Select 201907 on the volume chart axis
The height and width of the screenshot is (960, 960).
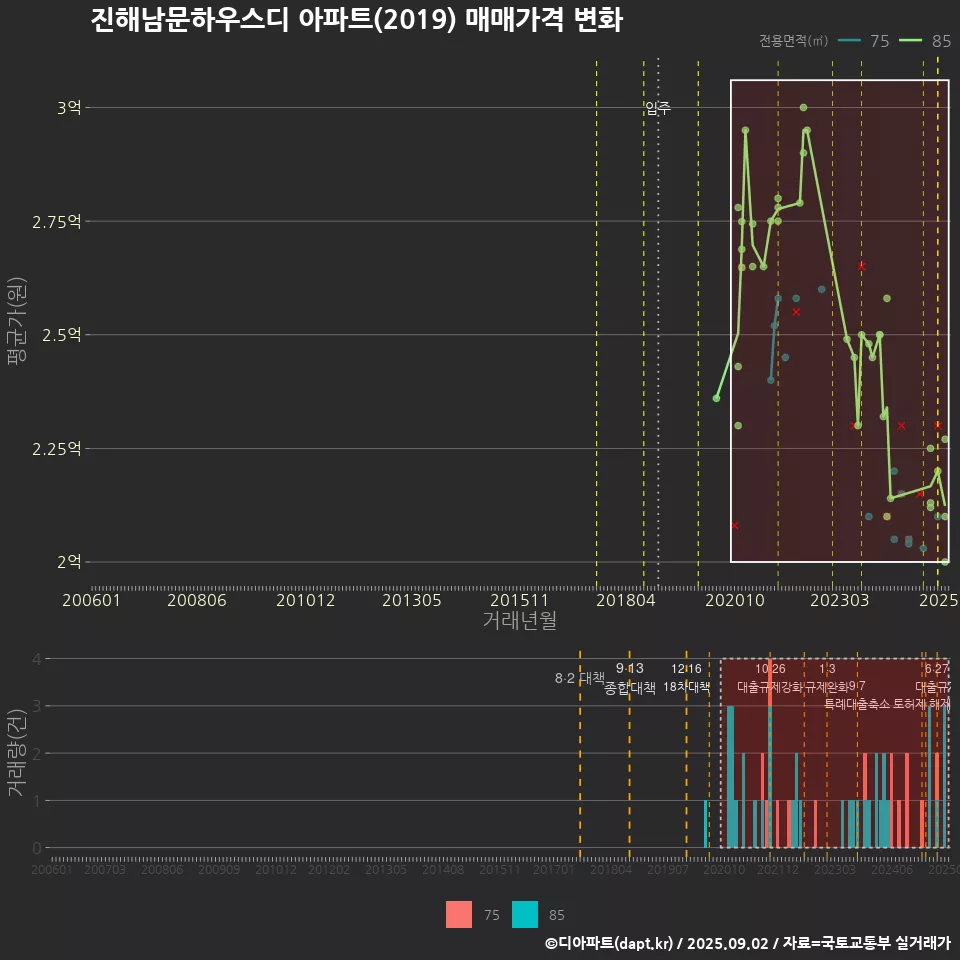pos(668,869)
